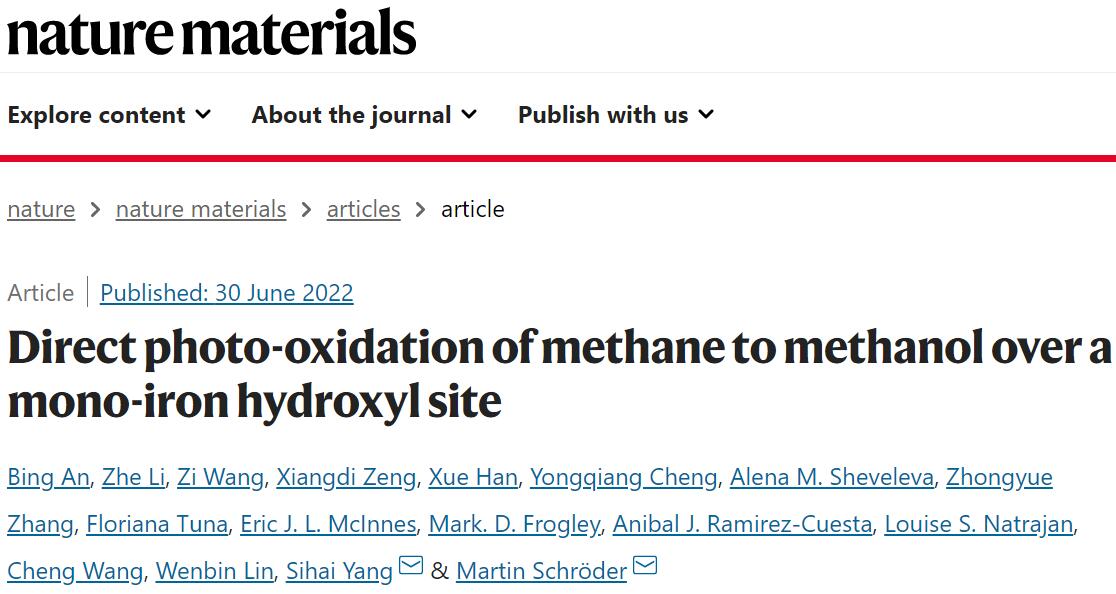Open author Anibal J. Ramirez-Cuesta's link
Image resolution: width=1116 pixels, height=594 pixels.
point(742,524)
